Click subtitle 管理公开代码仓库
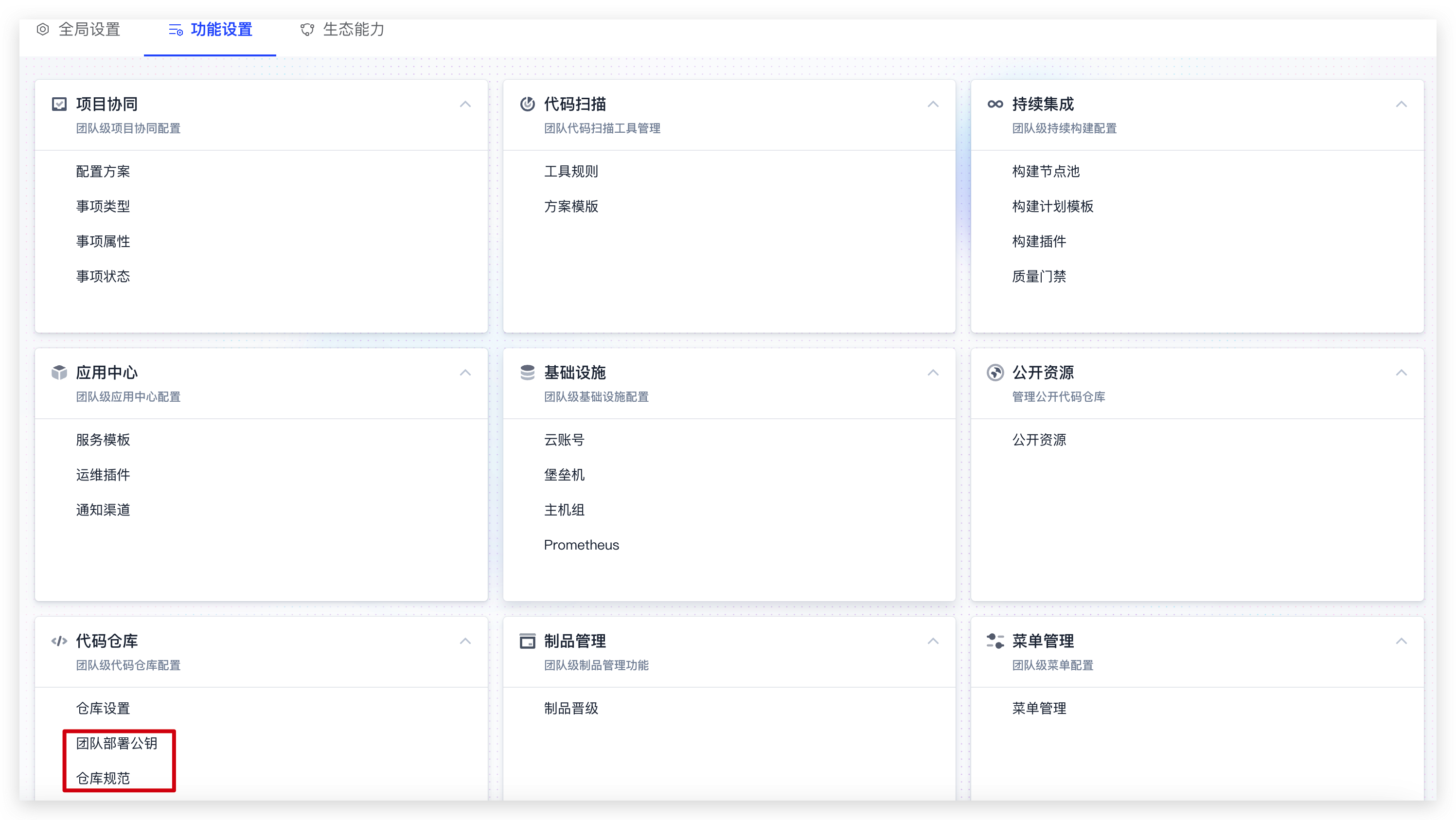Image resolution: width=1456 pixels, height=820 pixels. click(x=1058, y=397)
